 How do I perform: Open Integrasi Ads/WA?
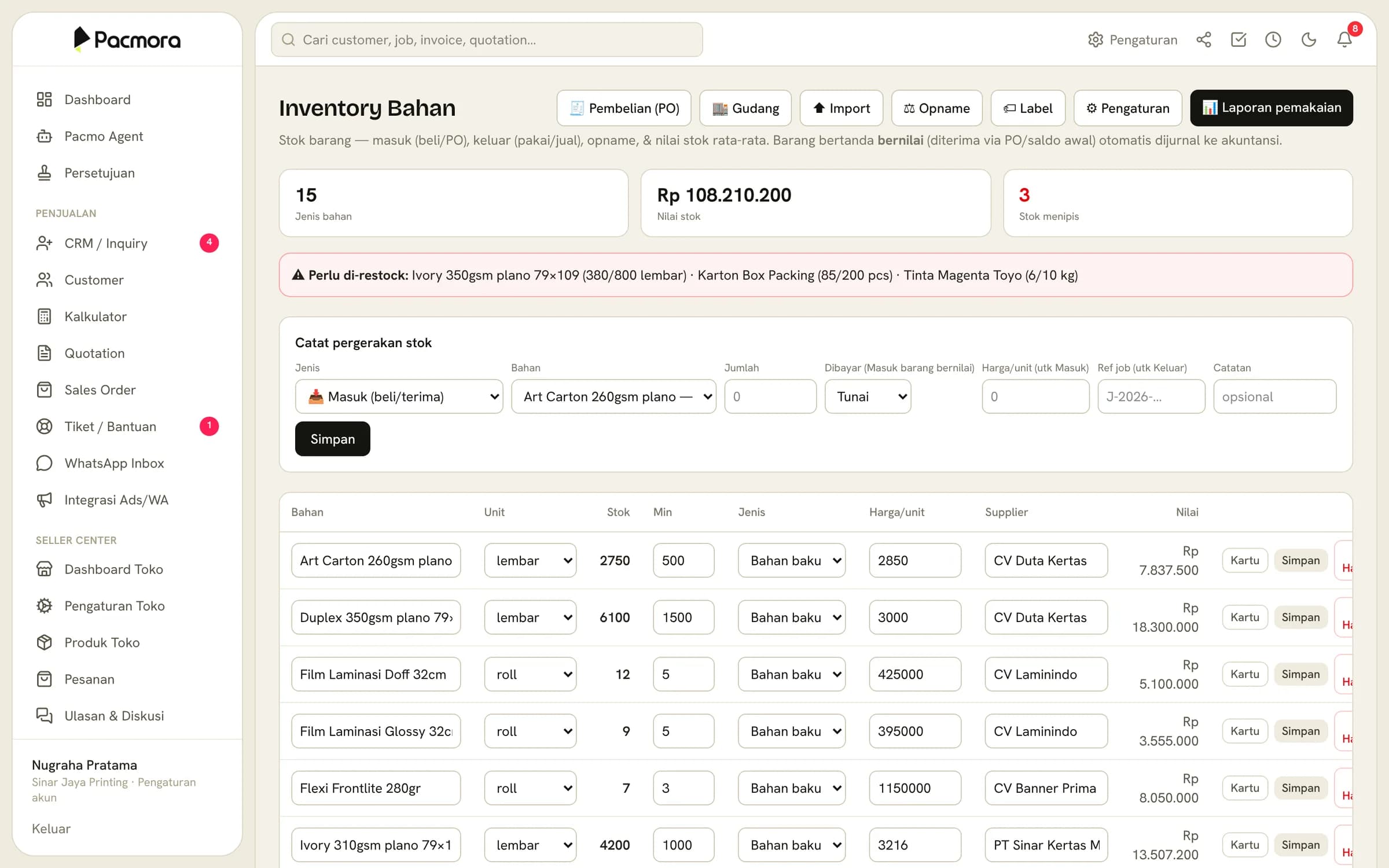[127, 500]
